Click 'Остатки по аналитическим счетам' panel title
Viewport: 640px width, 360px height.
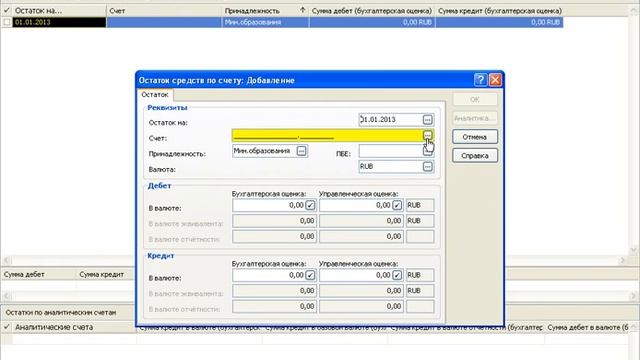pyautogui.click(x=61, y=313)
